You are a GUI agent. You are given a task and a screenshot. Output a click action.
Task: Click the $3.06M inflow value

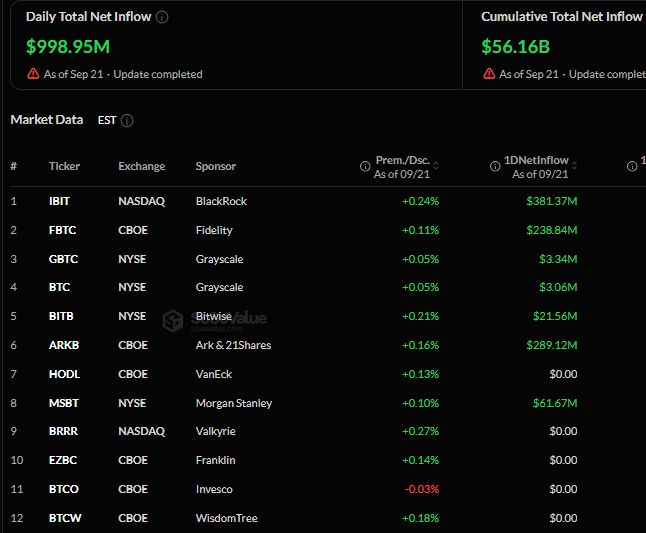559,287
